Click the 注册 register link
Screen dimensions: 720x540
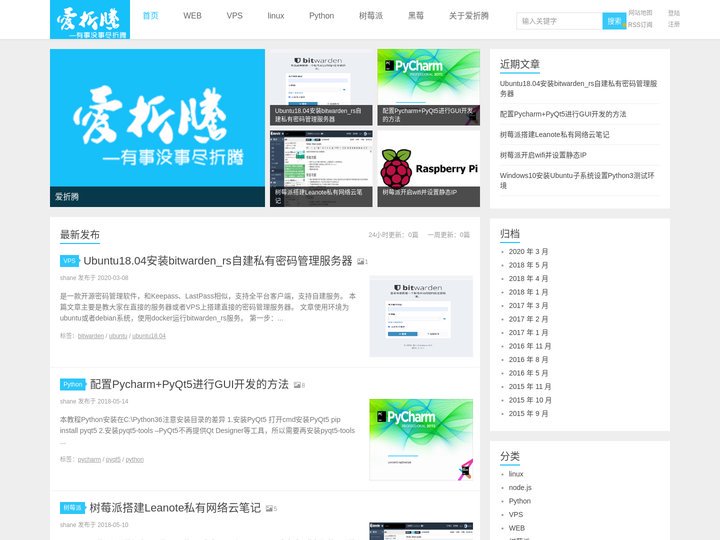[x=674, y=24]
